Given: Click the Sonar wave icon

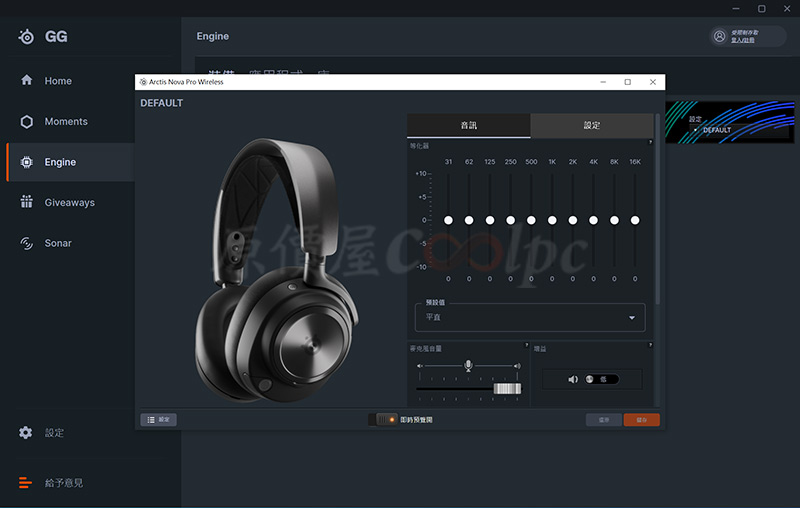Looking at the screenshot, I should pyautogui.click(x=27, y=243).
